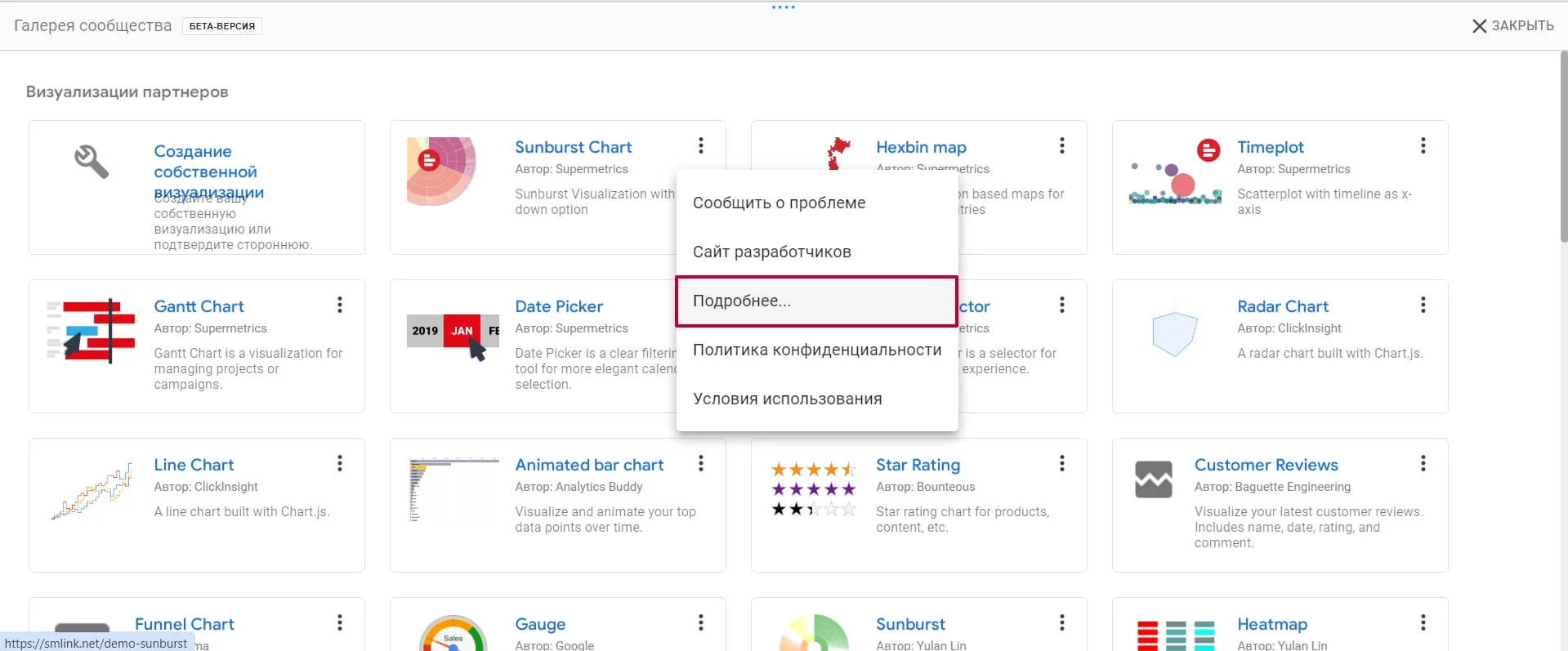Open the three-dot menu for Sunburst Chart
Image resolution: width=1568 pixels, height=651 pixels.
tap(701, 146)
